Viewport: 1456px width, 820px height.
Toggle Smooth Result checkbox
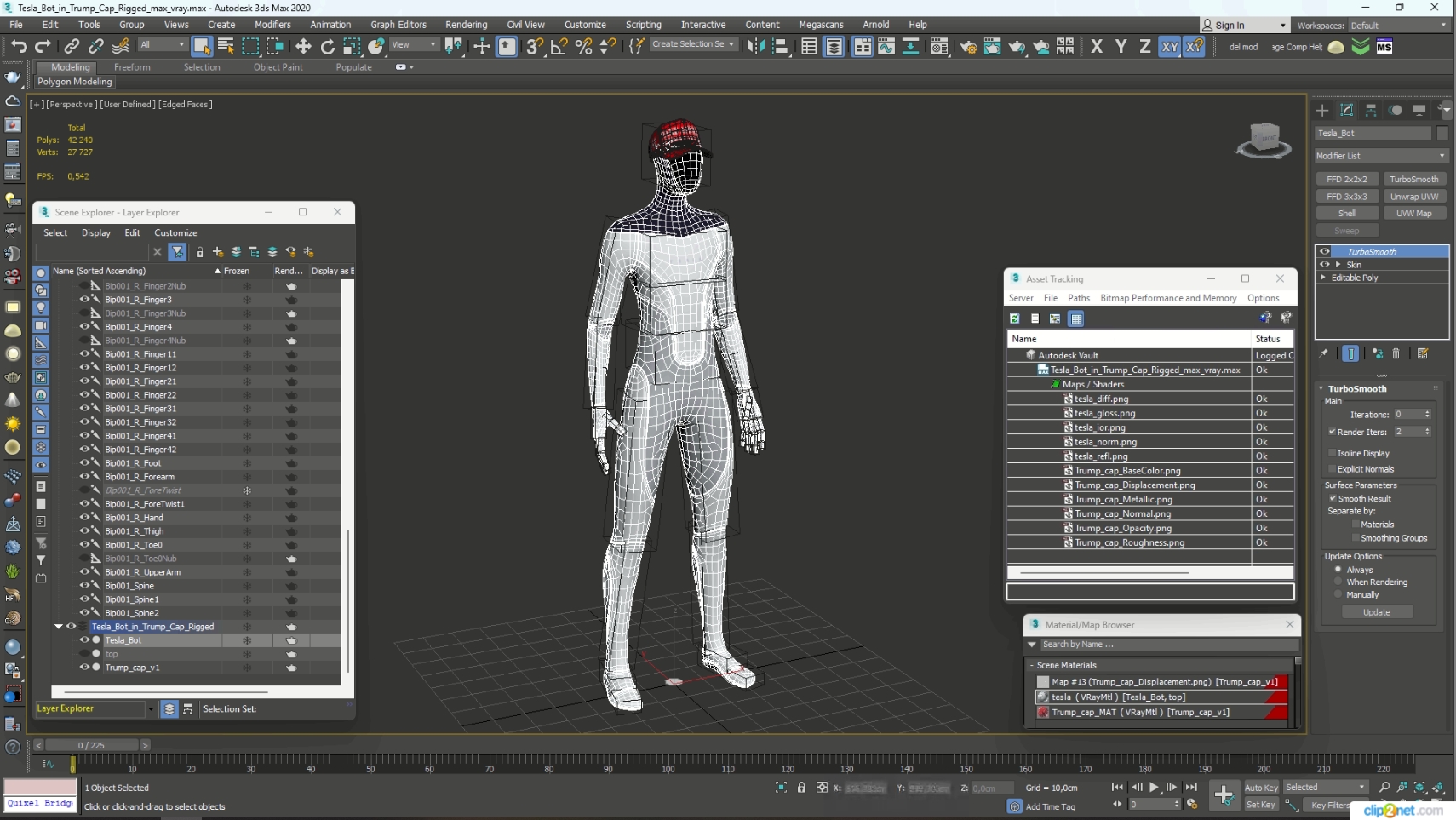[1333, 499]
